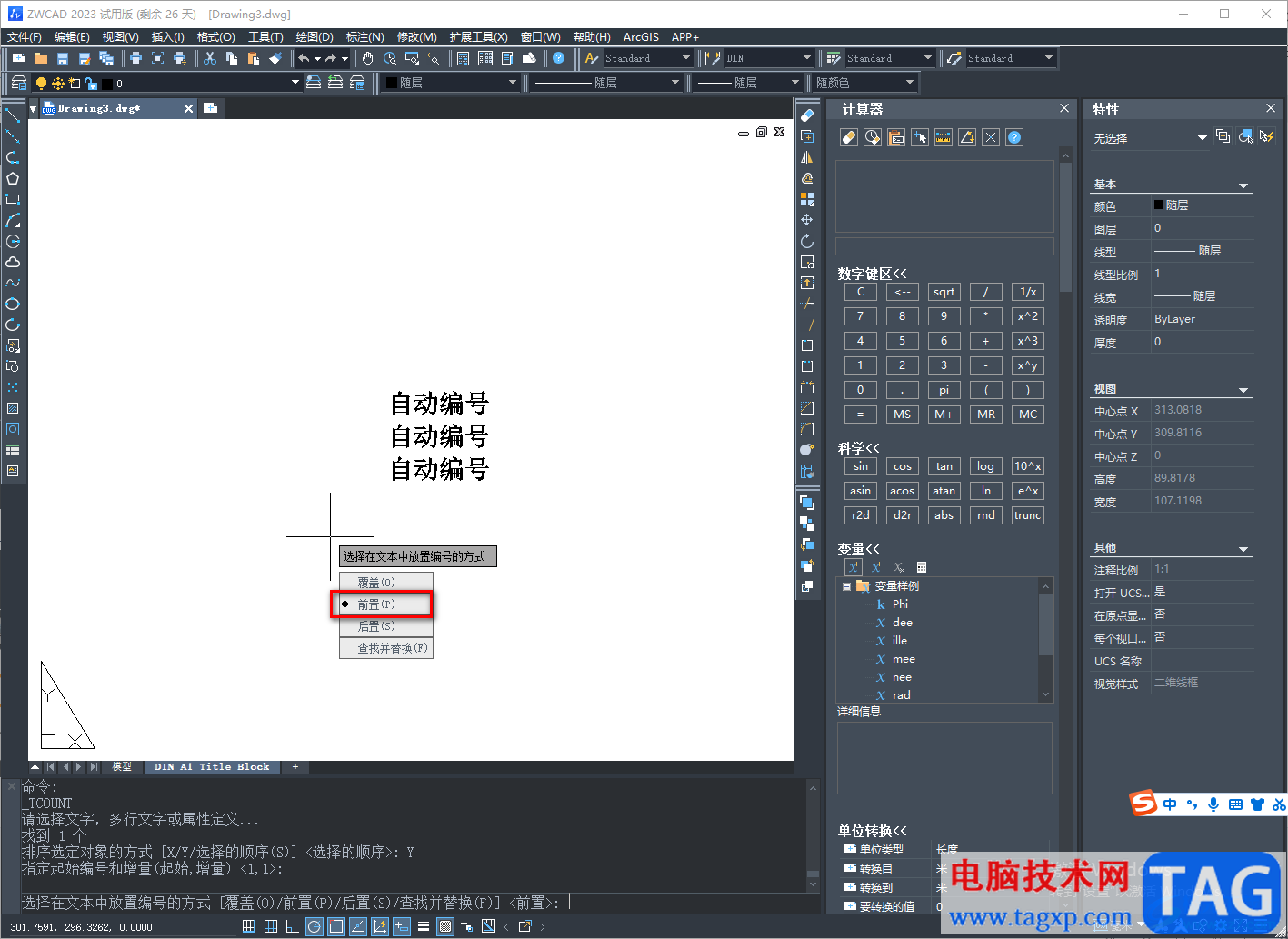Click the pi calculator button
1288x939 pixels.
[944, 390]
